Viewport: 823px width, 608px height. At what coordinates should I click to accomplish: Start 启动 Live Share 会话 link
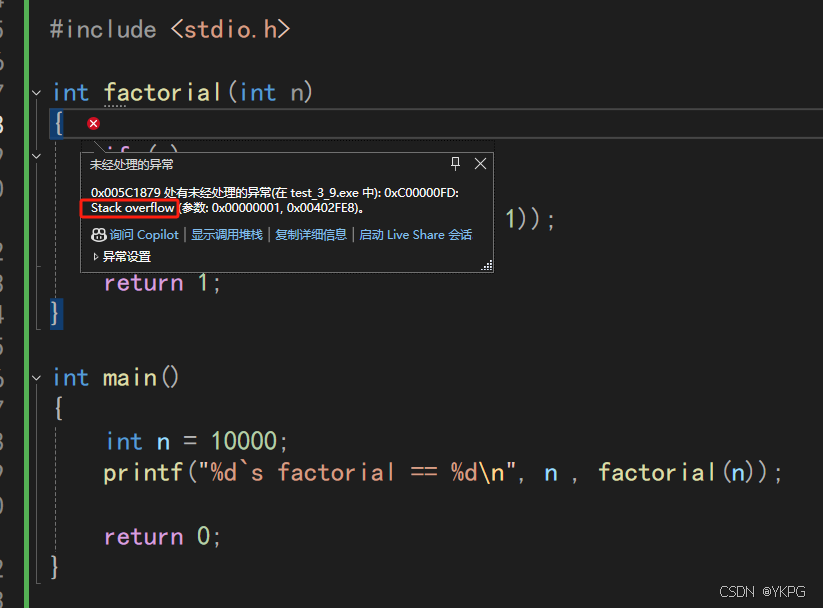[415, 235]
